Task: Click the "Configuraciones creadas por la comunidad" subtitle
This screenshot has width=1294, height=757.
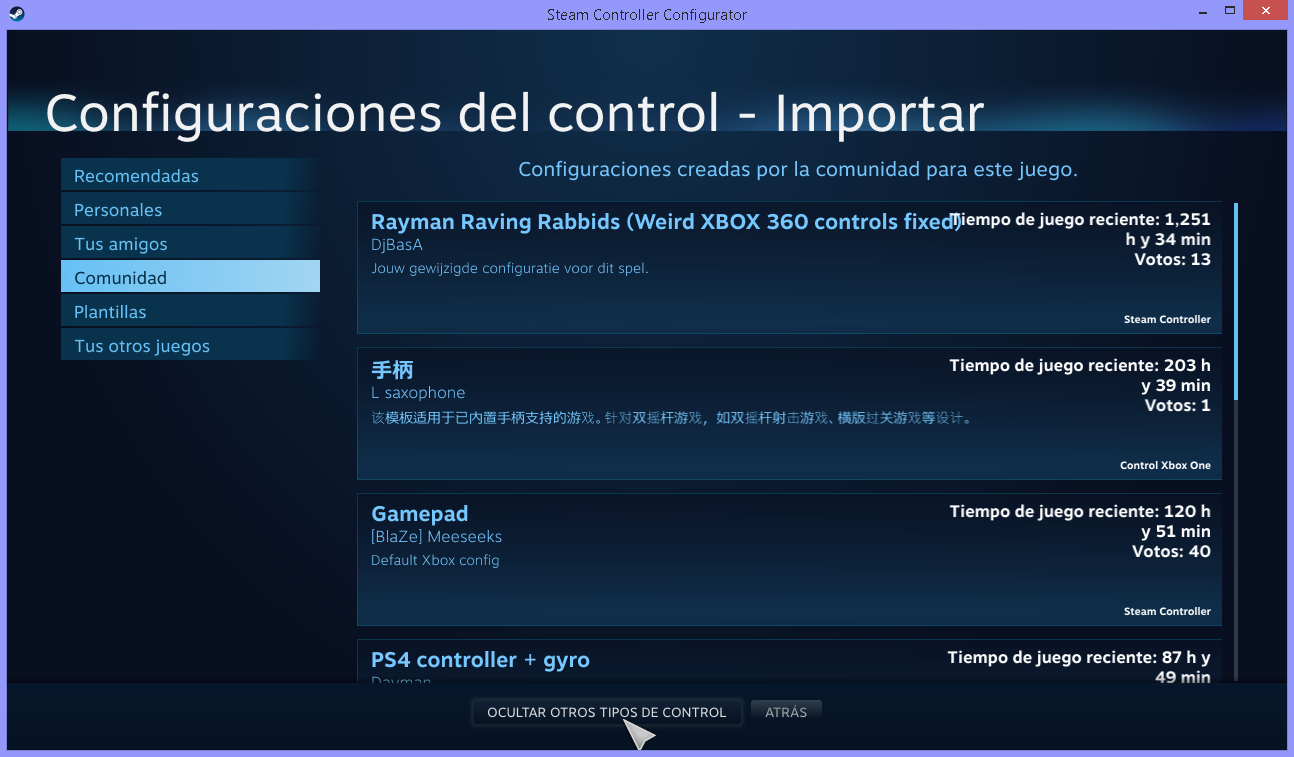Action: 798,170
